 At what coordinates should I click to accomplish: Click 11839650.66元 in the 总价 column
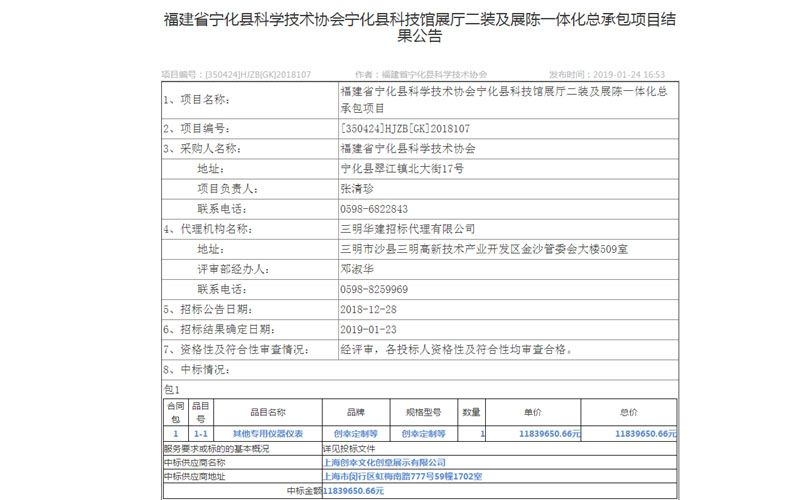pyautogui.click(x=646, y=434)
